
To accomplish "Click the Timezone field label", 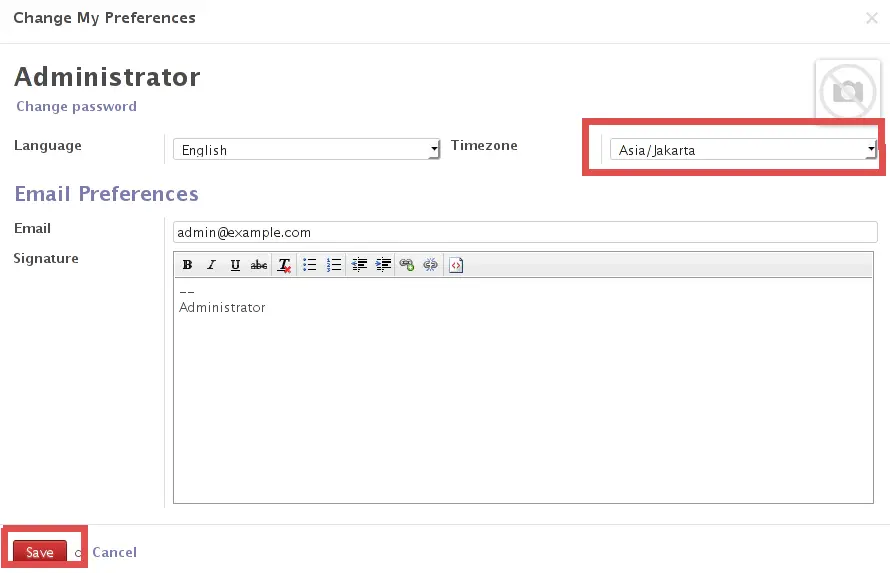I will [484, 145].
